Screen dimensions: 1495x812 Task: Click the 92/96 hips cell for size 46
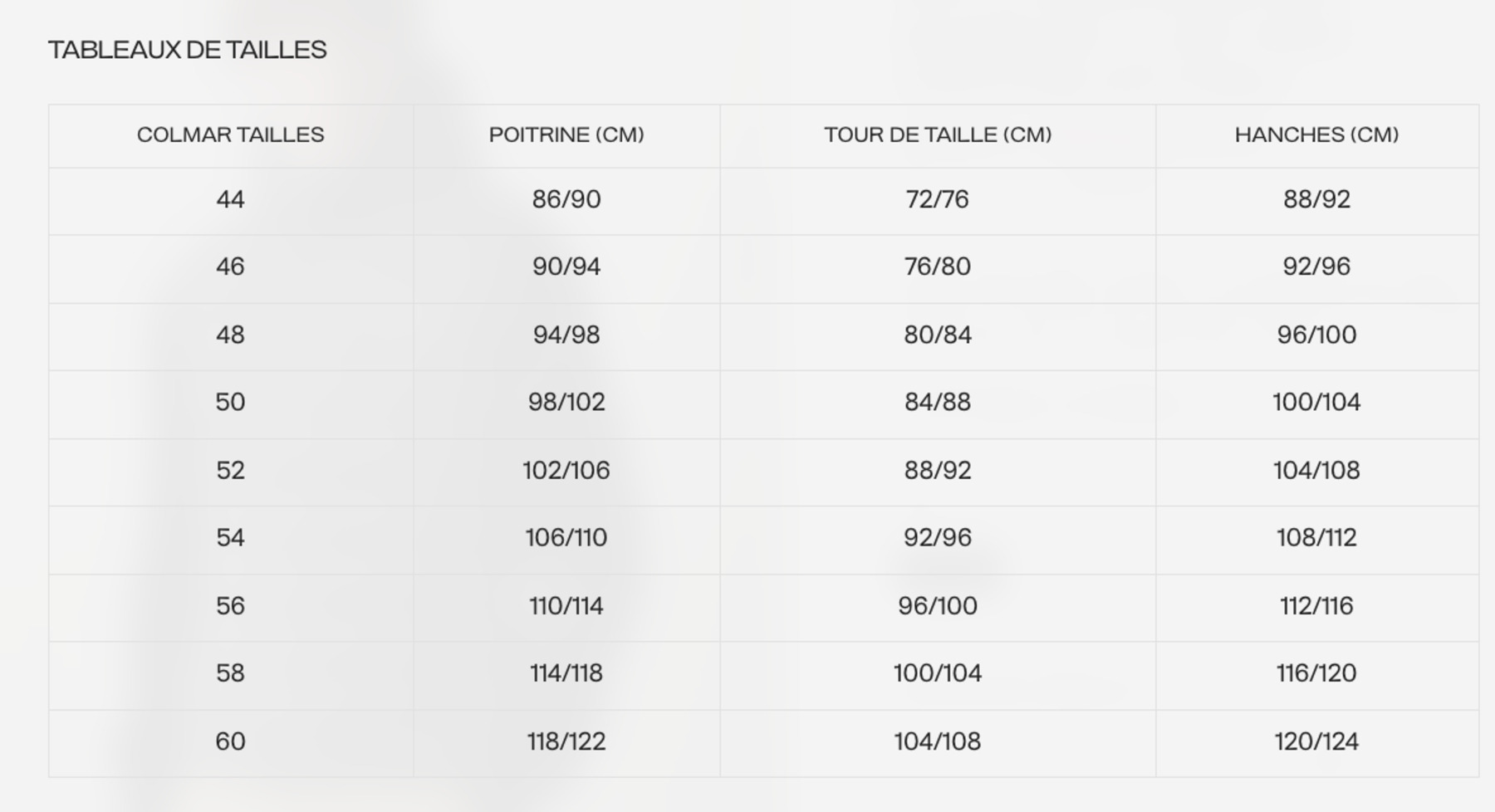tap(1316, 267)
